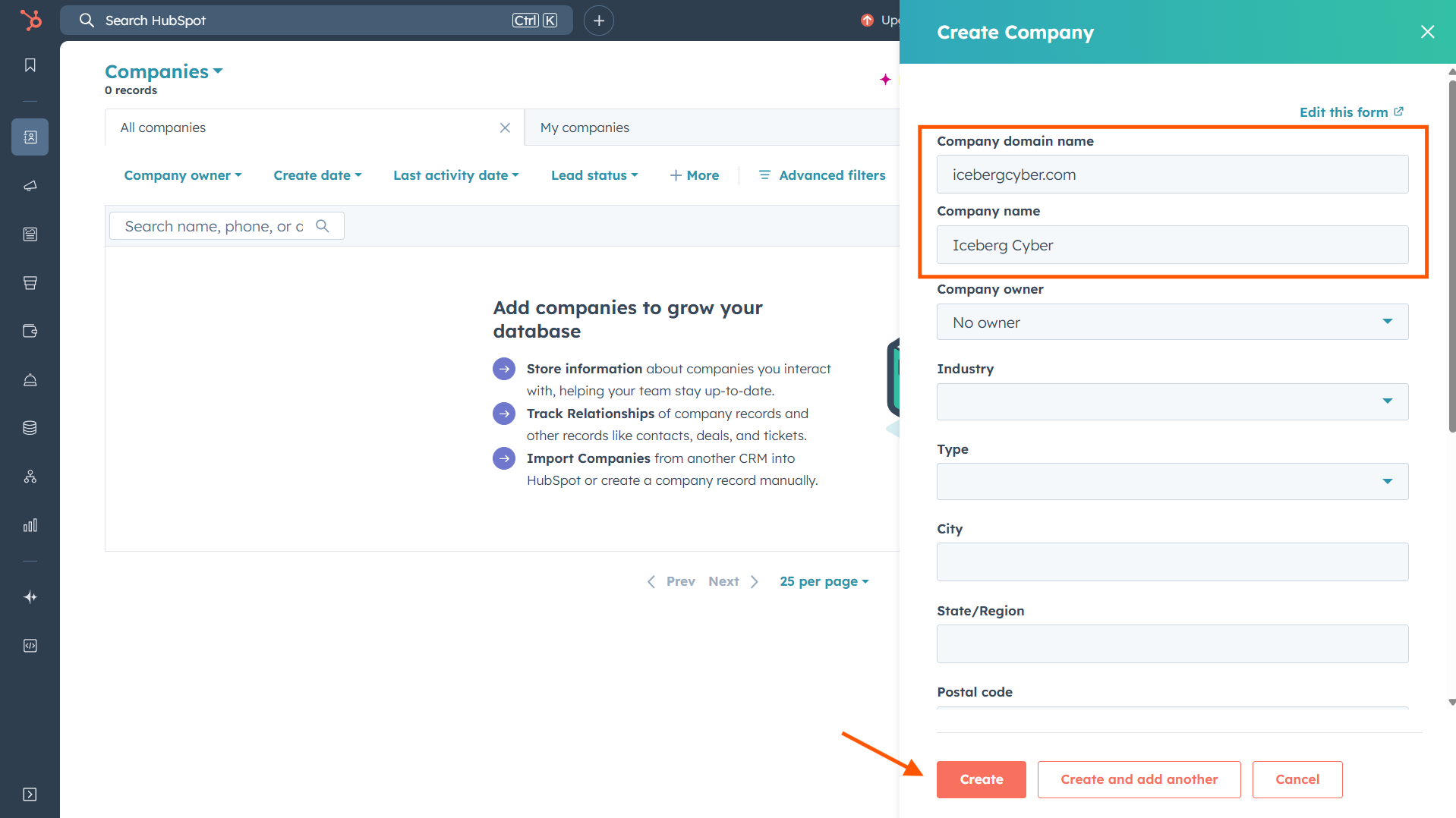Open the Breeze AI sparkle sidebar icon

click(x=30, y=597)
